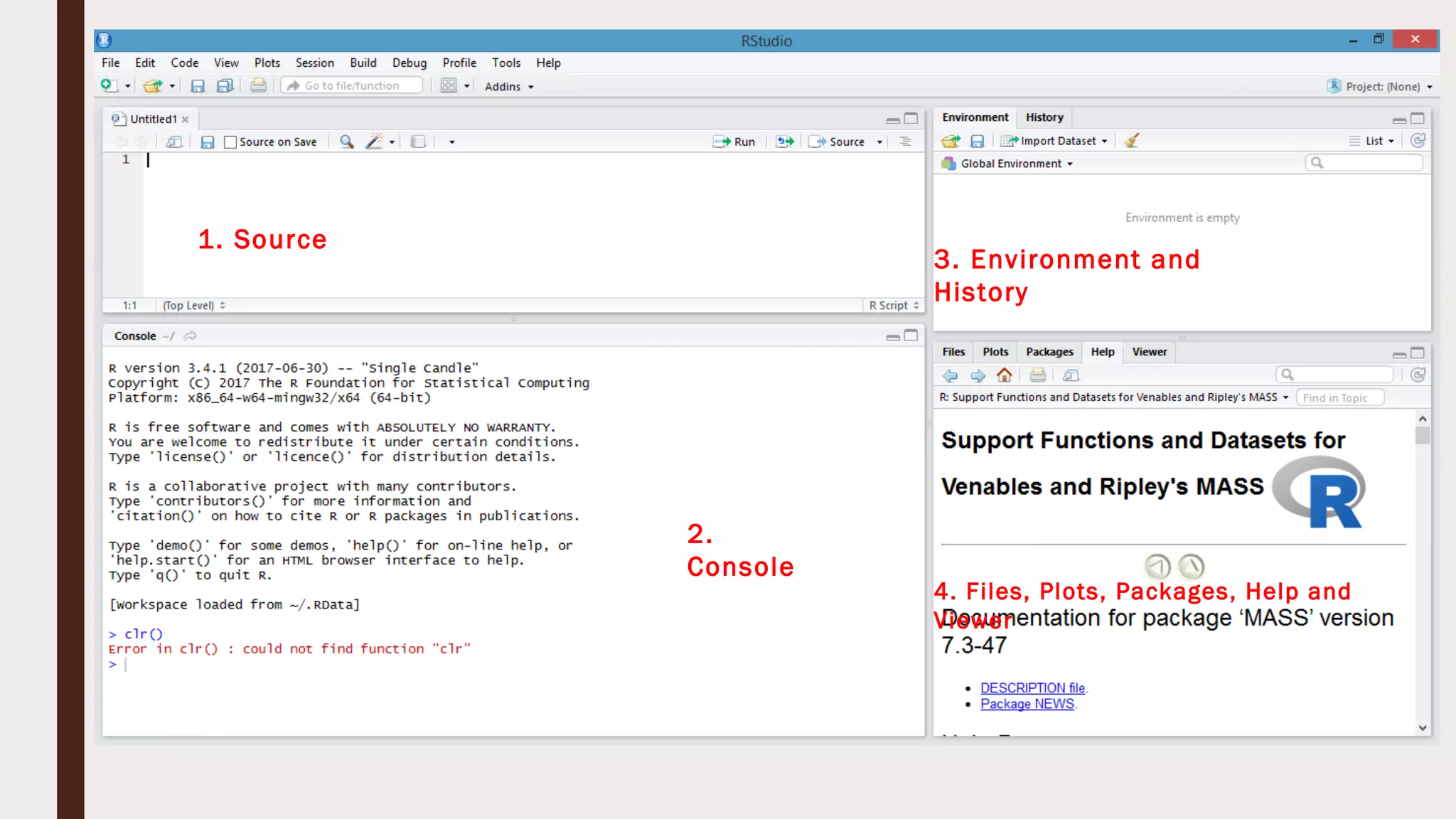Open the List view dropdown
The image size is (1456, 819).
[1372, 141]
